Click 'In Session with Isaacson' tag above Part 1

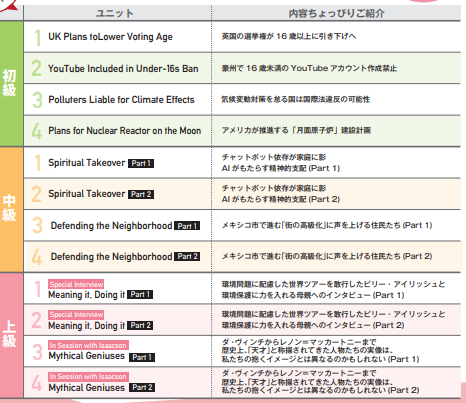(x=88, y=345)
